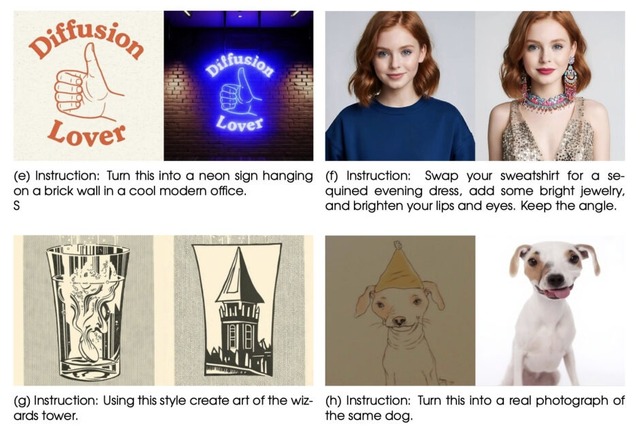
Task: Click the caption (f) sequined dress instruction
Action: click(475, 191)
